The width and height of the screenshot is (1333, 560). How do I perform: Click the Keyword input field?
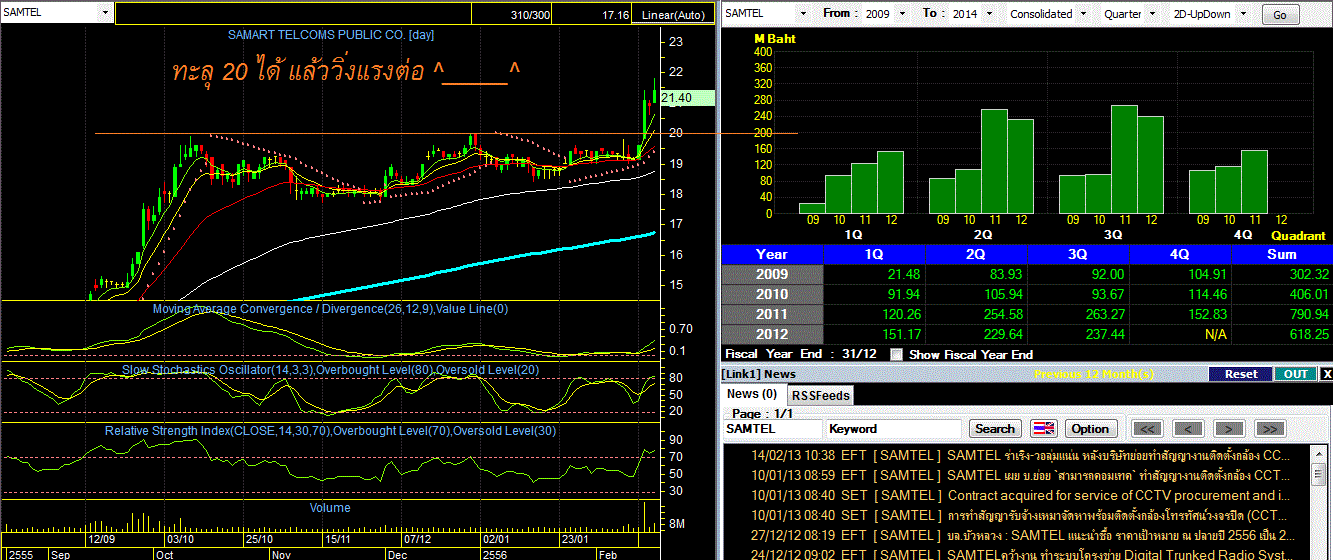895,429
